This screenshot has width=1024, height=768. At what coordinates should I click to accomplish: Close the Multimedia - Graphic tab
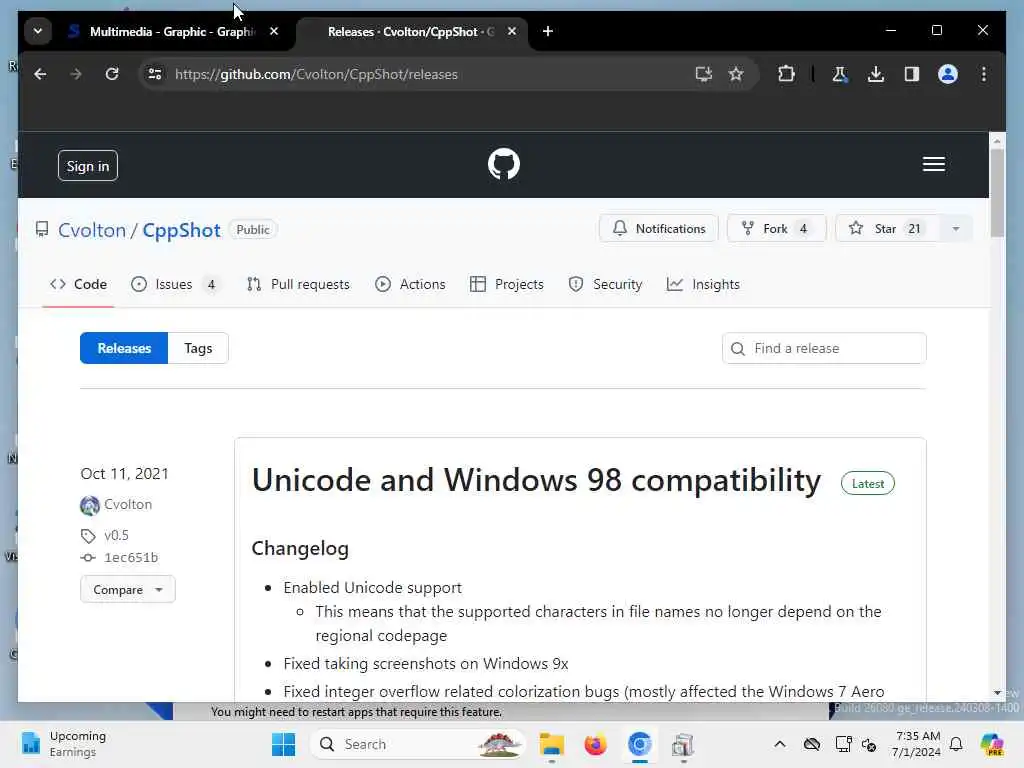[x=274, y=31]
